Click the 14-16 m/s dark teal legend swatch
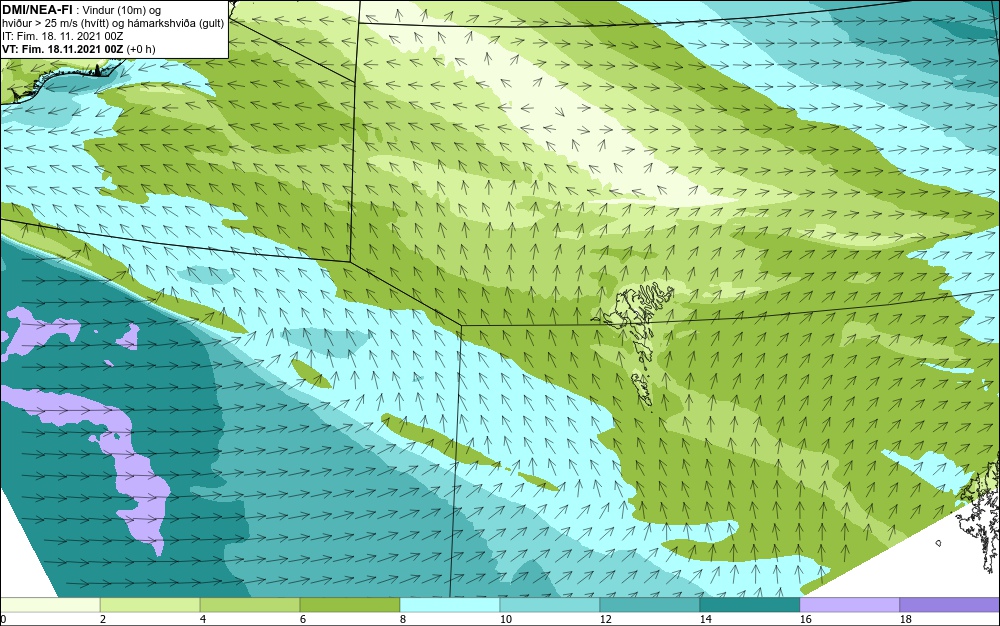The height and width of the screenshot is (626, 1000). point(750,605)
